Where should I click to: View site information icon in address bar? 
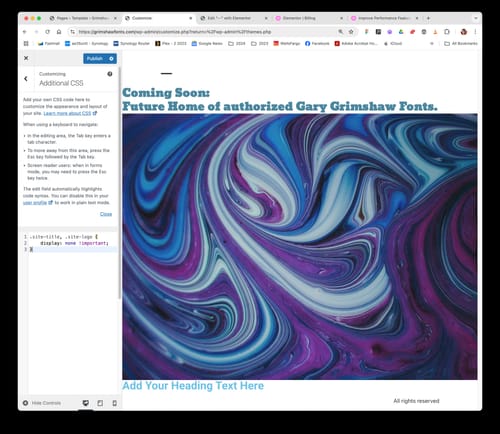72,32
